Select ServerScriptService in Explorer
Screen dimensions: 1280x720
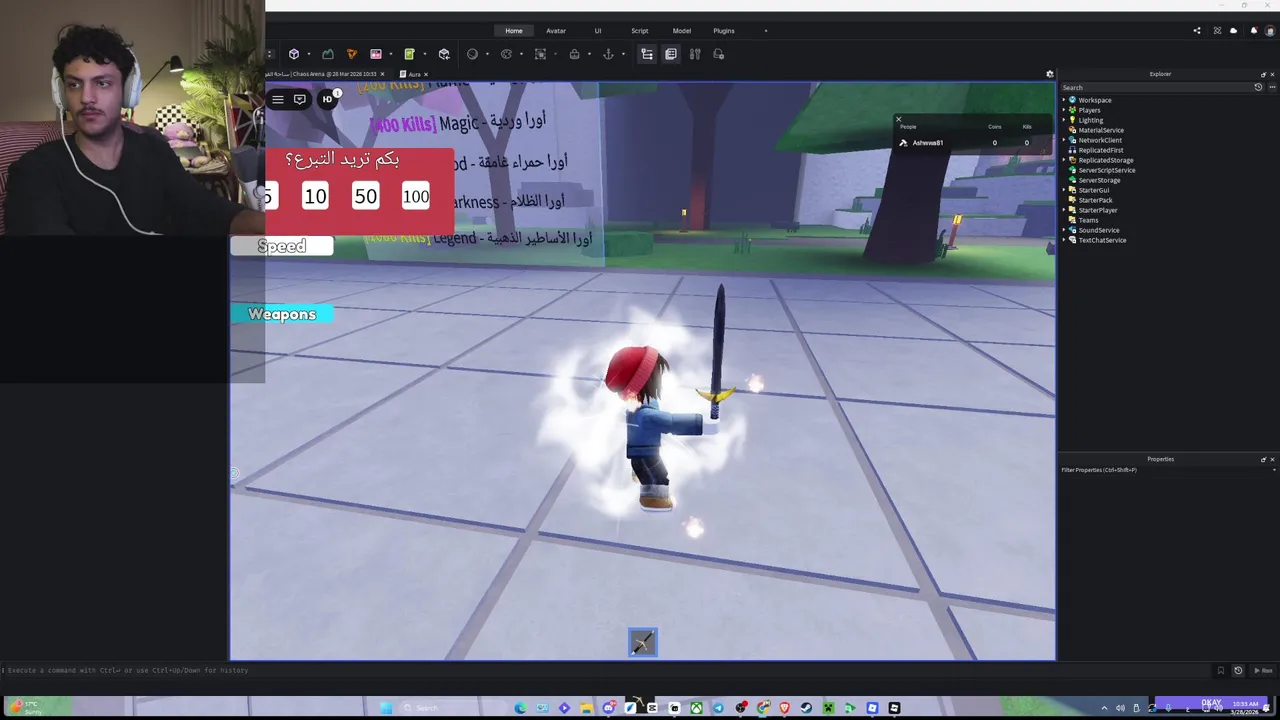point(1106,170)
